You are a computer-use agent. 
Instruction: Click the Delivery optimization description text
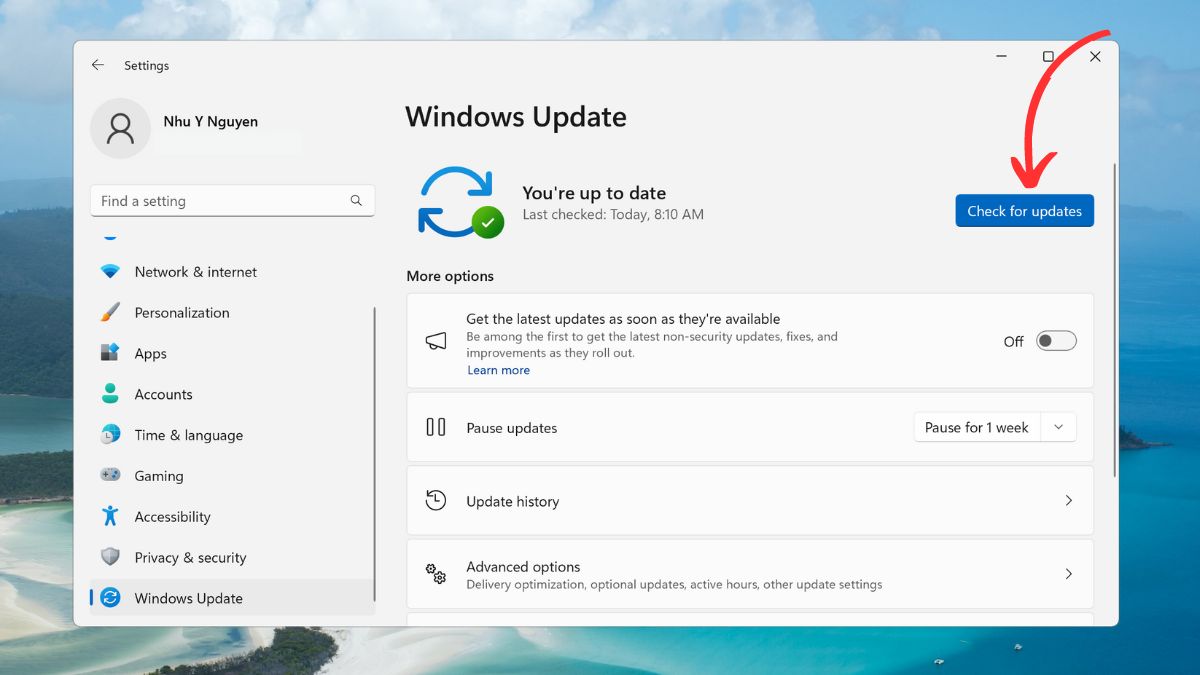click(674, 584)
